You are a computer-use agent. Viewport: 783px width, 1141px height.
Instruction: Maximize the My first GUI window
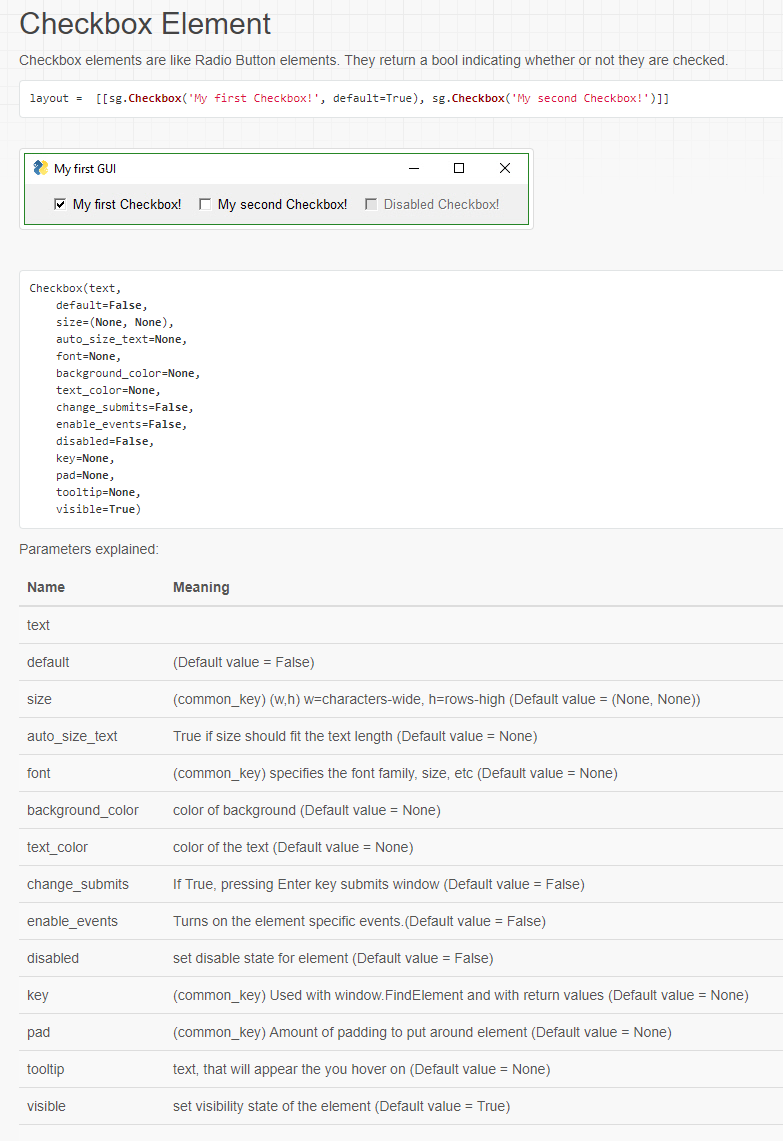pos(458,167)
